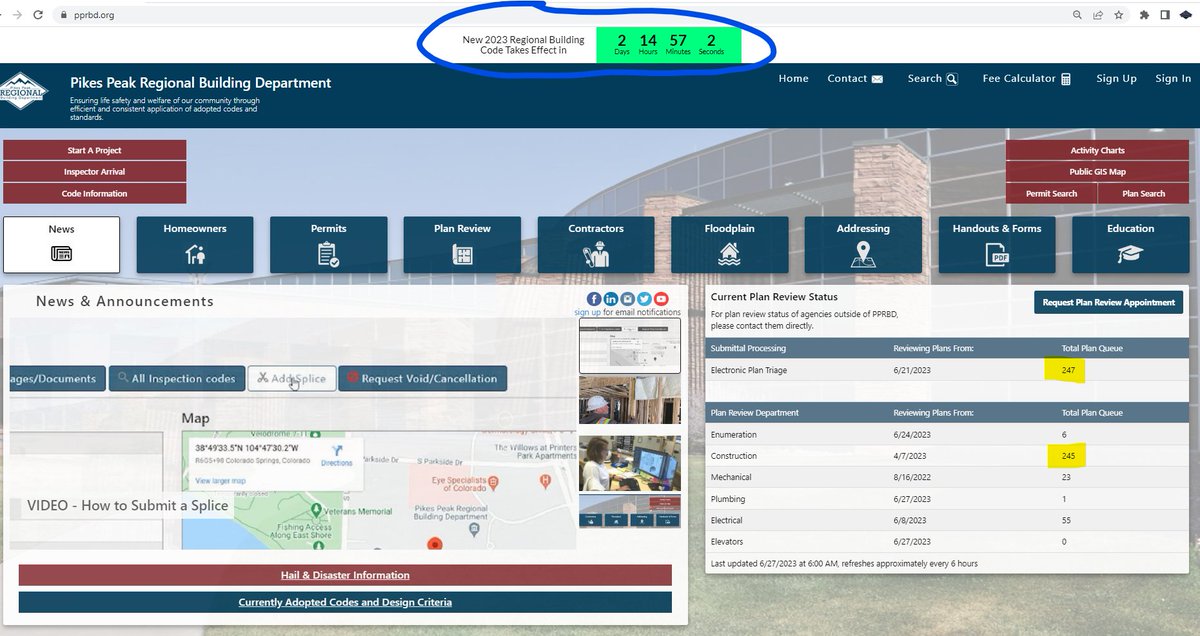Click the Elevators department row label
The height and width of the screenshot is (636, 1200).
727,541
